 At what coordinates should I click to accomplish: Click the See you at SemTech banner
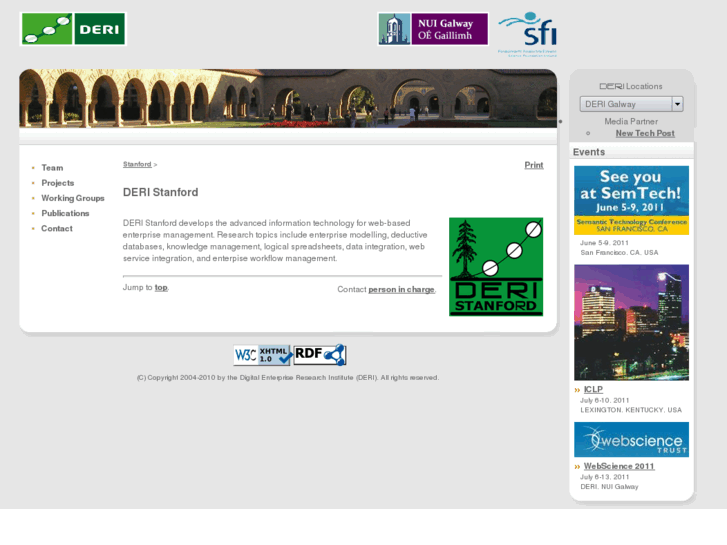pos(631,200)
